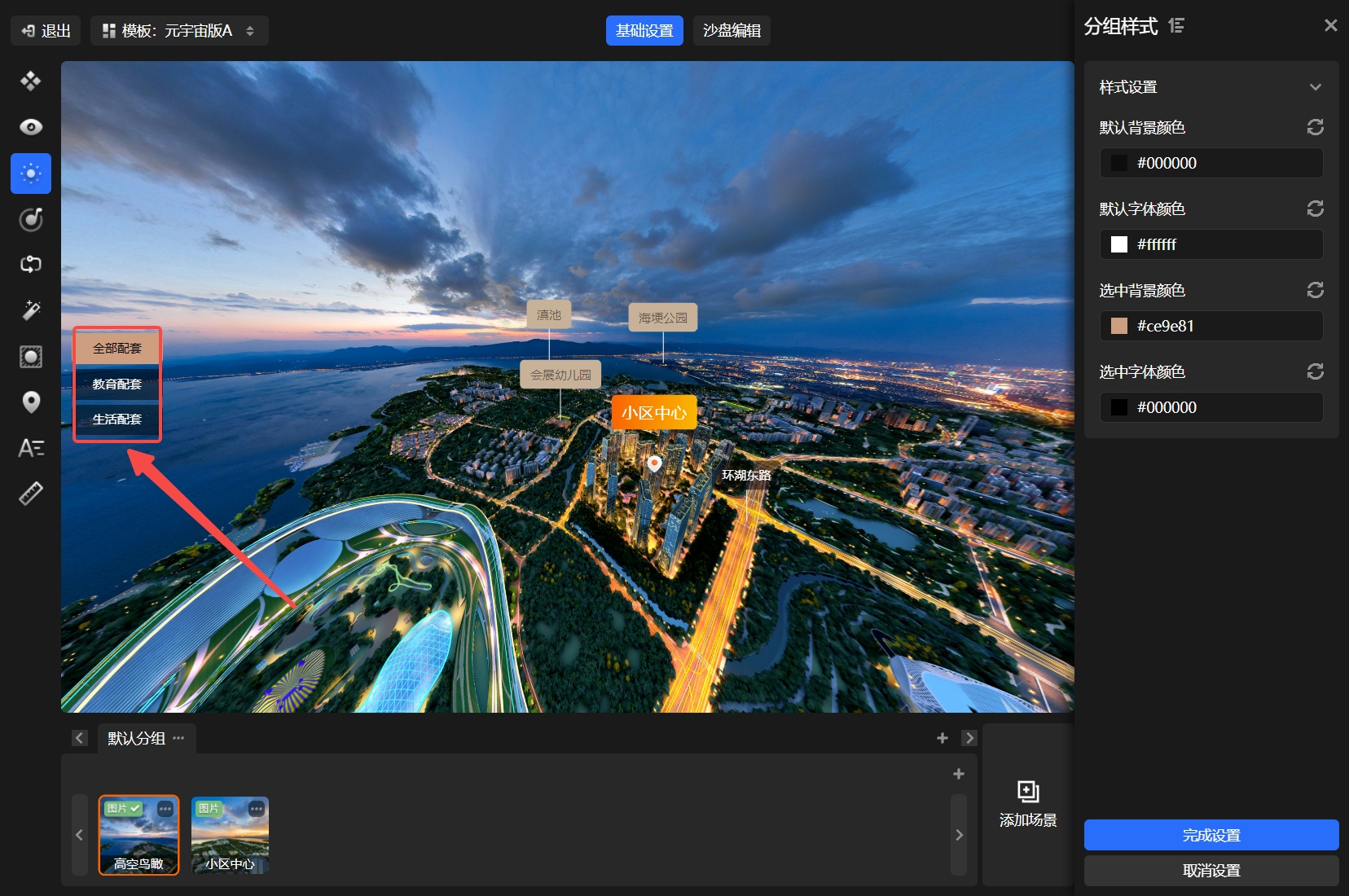Select the map pin location tool
1349x896 pixels.
(x=31, y=402)
